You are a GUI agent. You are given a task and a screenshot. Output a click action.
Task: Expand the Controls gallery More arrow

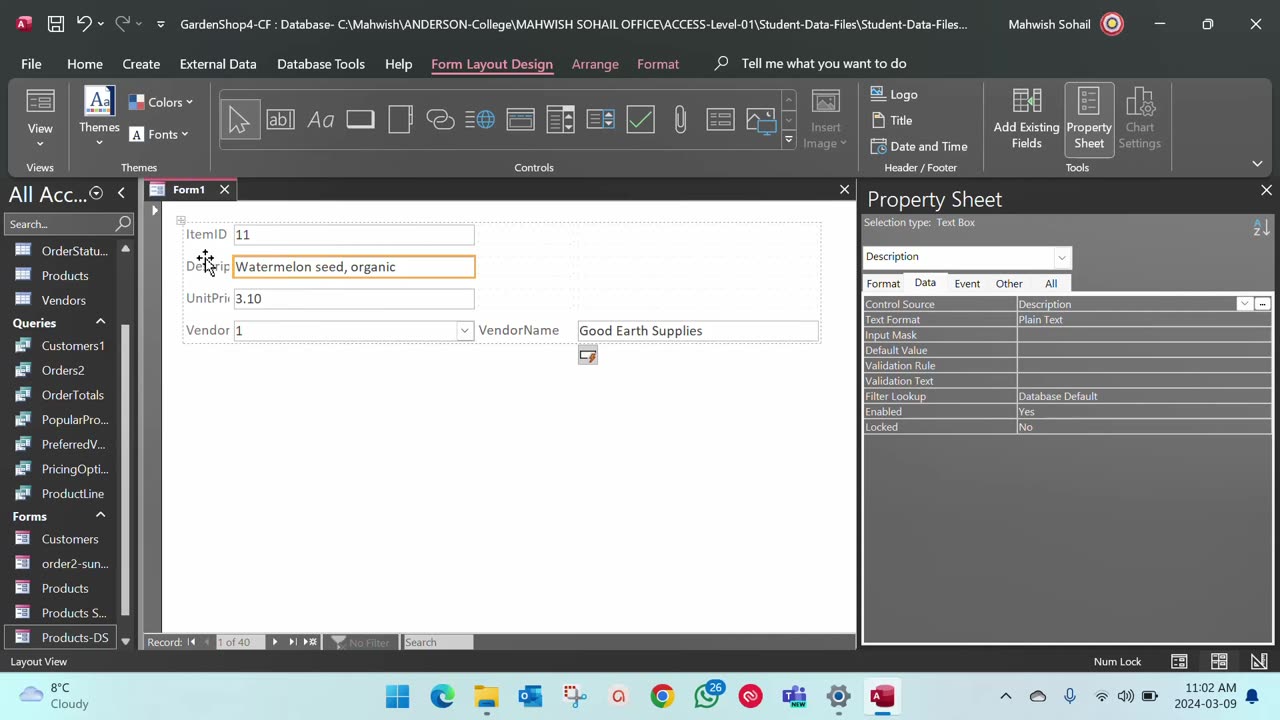tap(789, 140)
